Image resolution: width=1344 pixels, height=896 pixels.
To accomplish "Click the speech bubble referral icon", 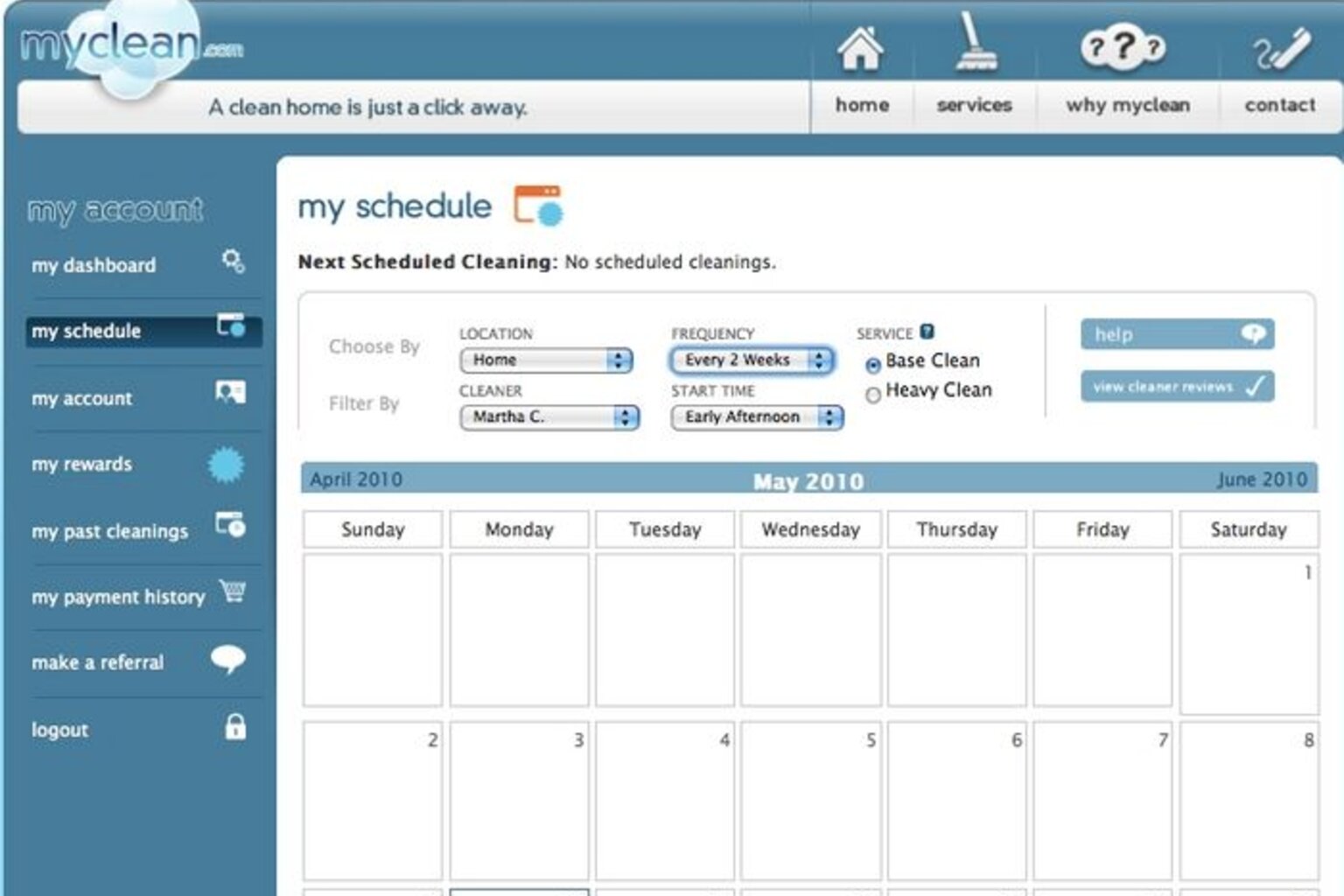I will tap(227, 660).
